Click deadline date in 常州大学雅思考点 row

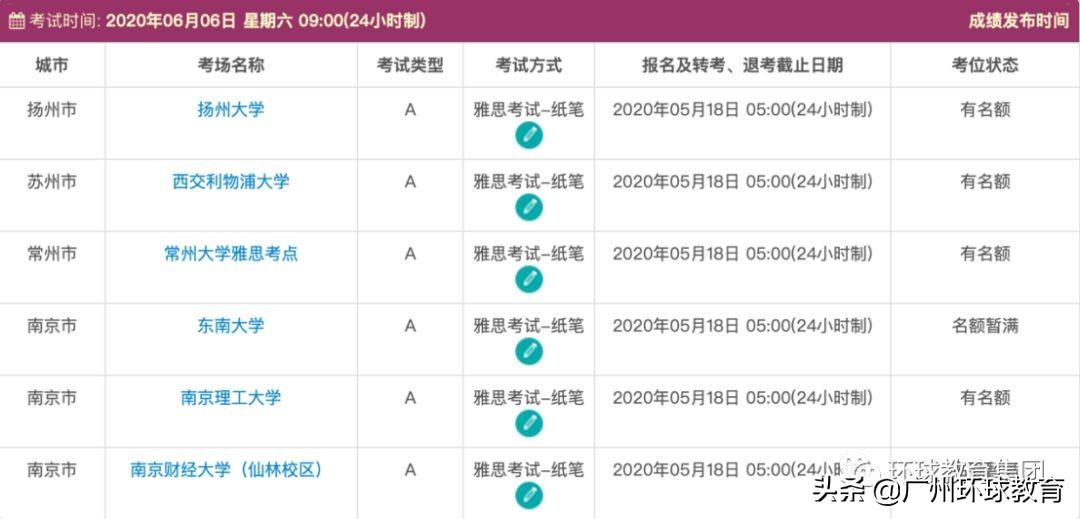[x=742, y=254]
